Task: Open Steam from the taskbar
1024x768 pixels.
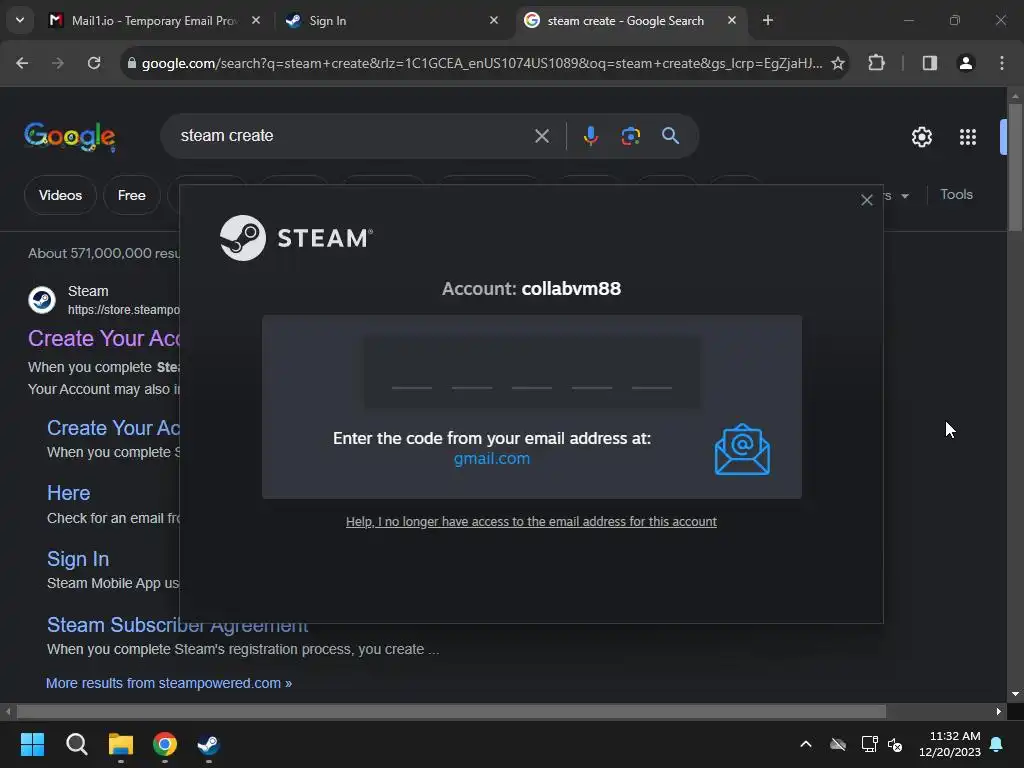Action: click(x=208, y=744)
